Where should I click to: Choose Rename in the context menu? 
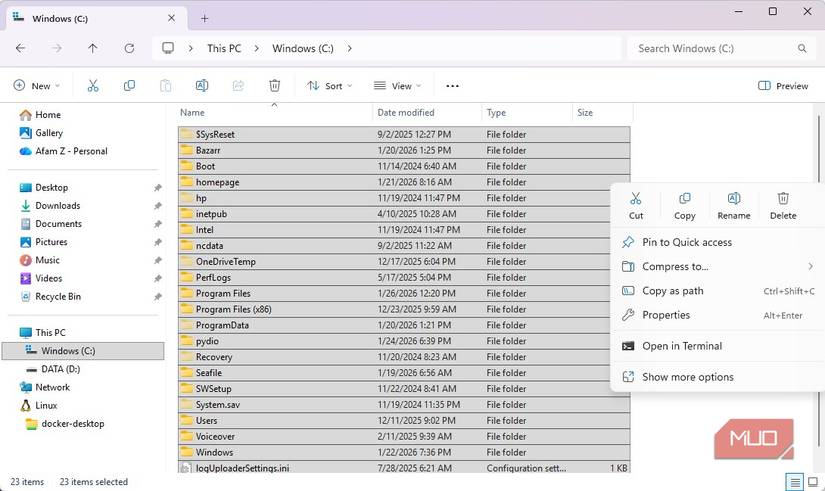(x=733, y=206)
